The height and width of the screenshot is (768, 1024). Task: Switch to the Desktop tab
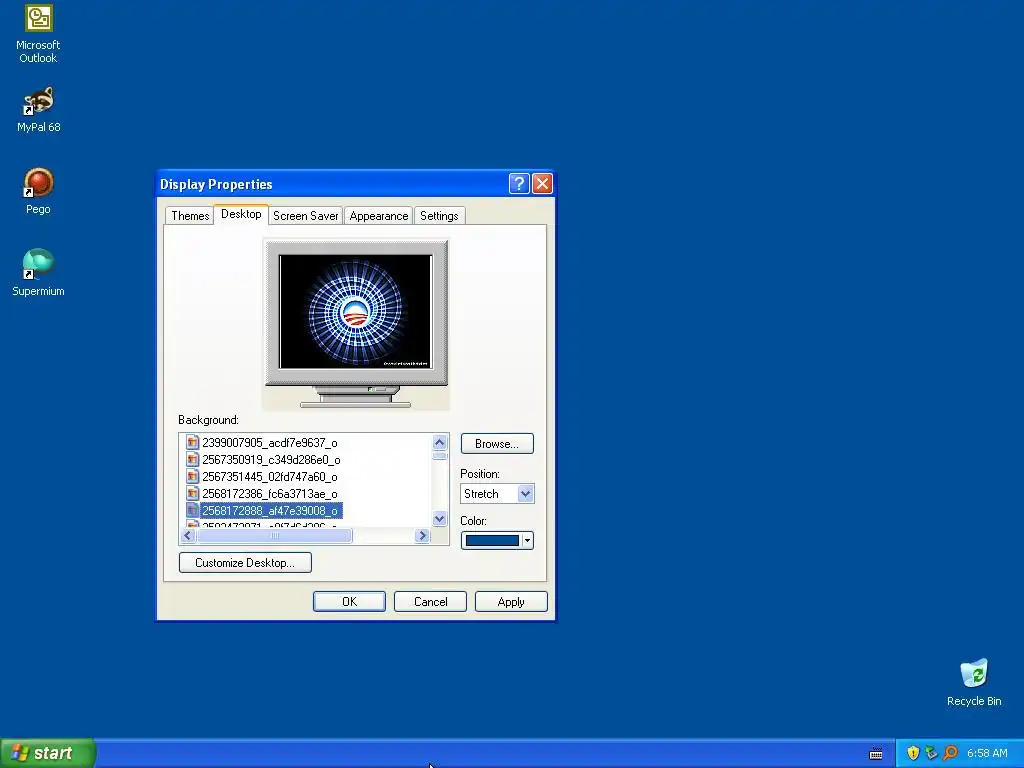point(241,214)
